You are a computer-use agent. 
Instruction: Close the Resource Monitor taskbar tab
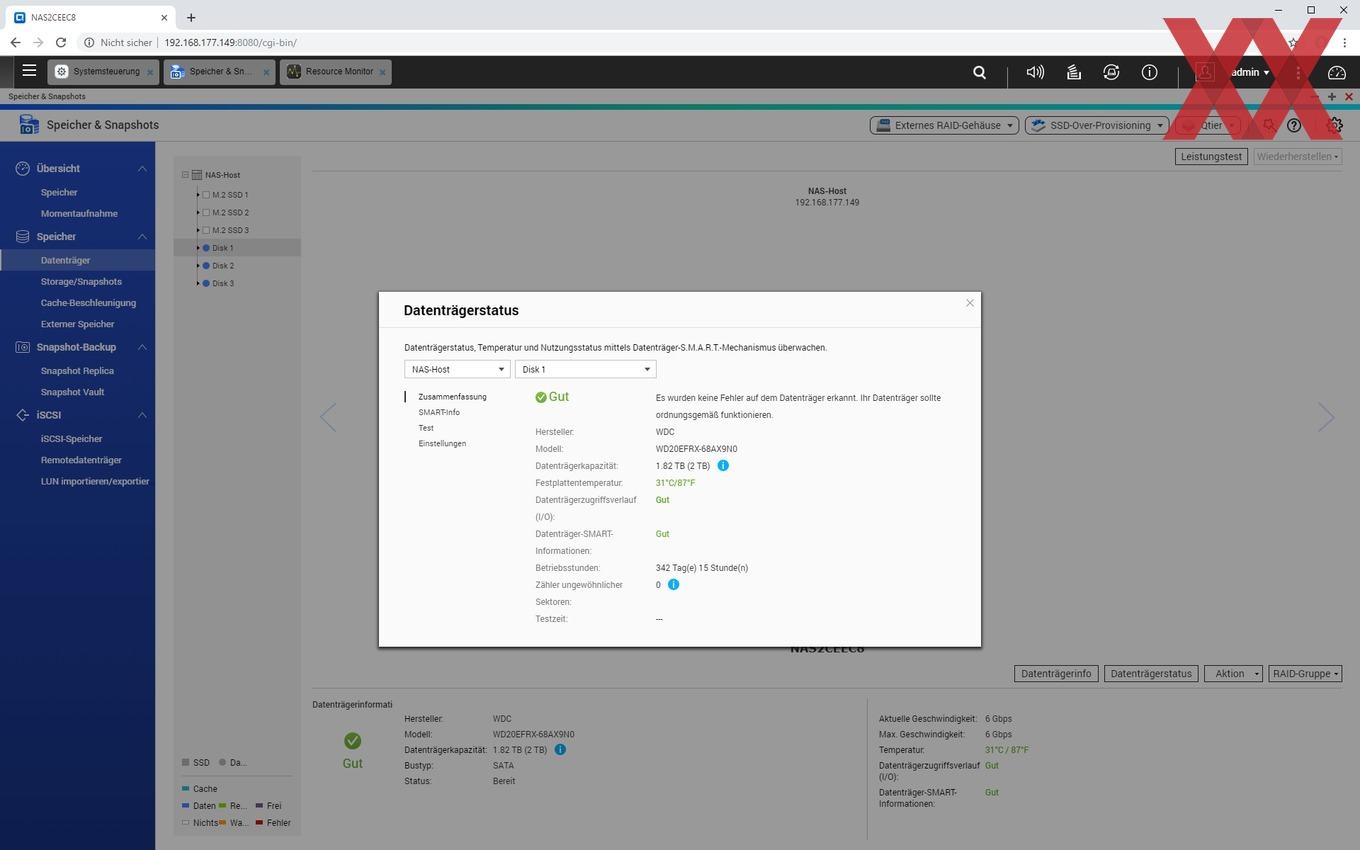pos(383,72)
